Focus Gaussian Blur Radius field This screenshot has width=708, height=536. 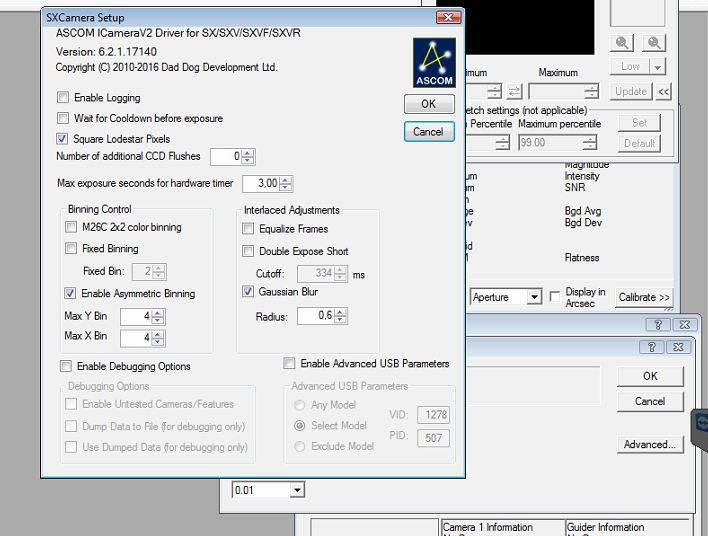(x=316, y=316)
